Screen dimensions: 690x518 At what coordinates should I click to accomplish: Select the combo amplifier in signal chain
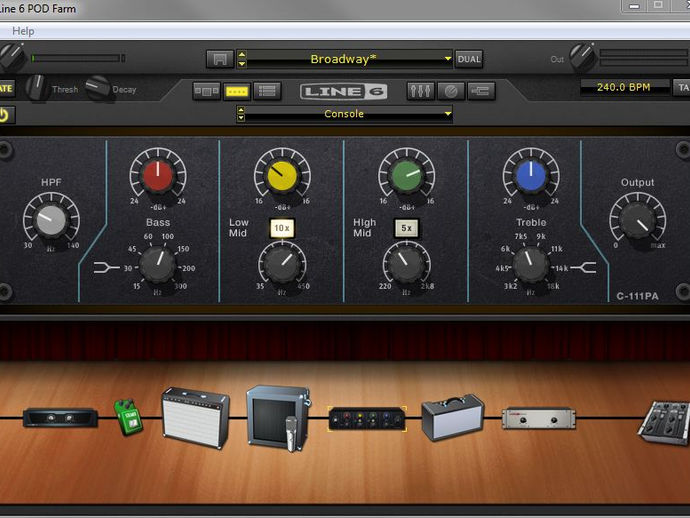point(195,418)
